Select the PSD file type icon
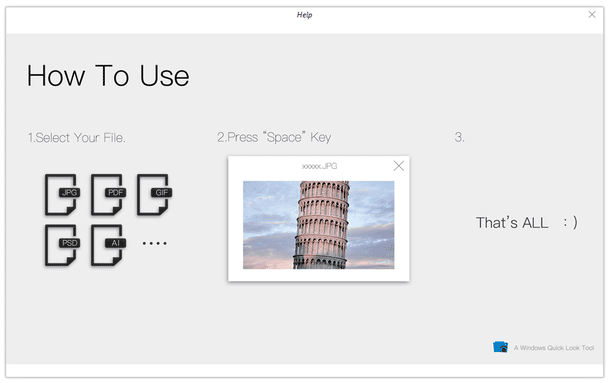This screenshot has height=383, width=610. pyautogui.click(x=62, y=245)
